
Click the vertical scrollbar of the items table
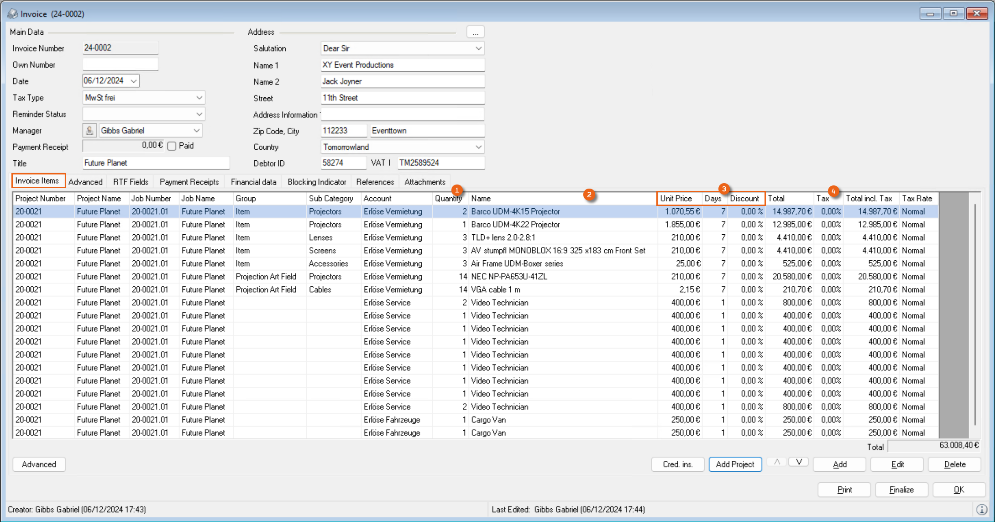tap(976, 320)
